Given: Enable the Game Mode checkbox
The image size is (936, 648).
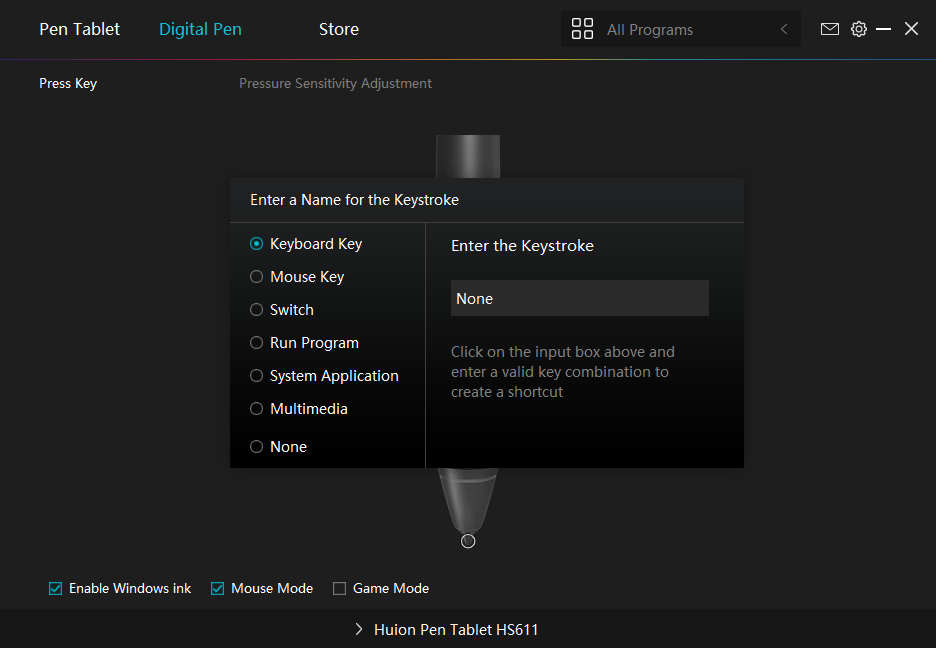Looking at the screenshot, I should [339, 588].
